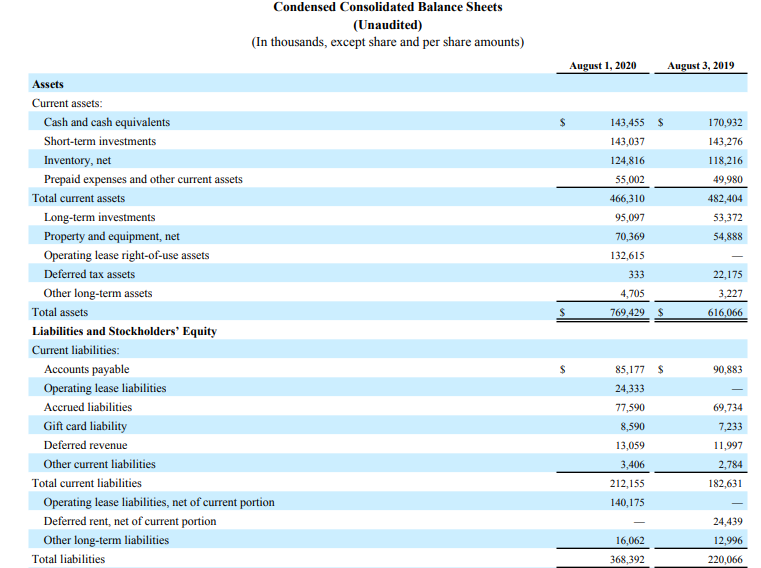Viewport: 761px width, 568px height.
Task: Select the 2020 Total liabilities value 368,392
Action: [627, 559]
